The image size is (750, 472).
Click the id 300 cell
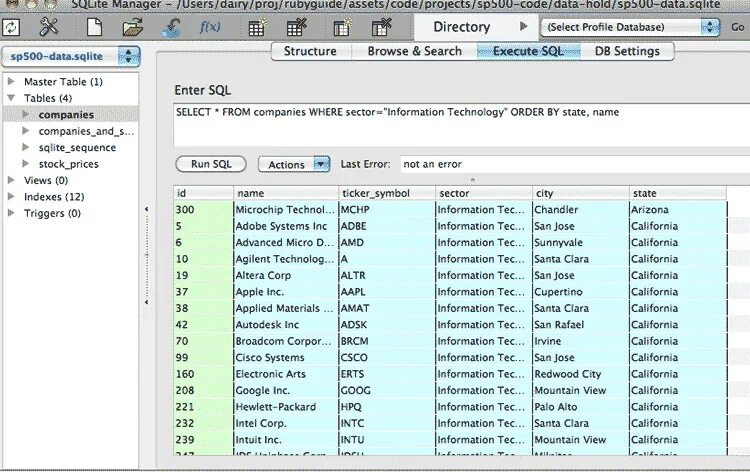coord(203,209)
